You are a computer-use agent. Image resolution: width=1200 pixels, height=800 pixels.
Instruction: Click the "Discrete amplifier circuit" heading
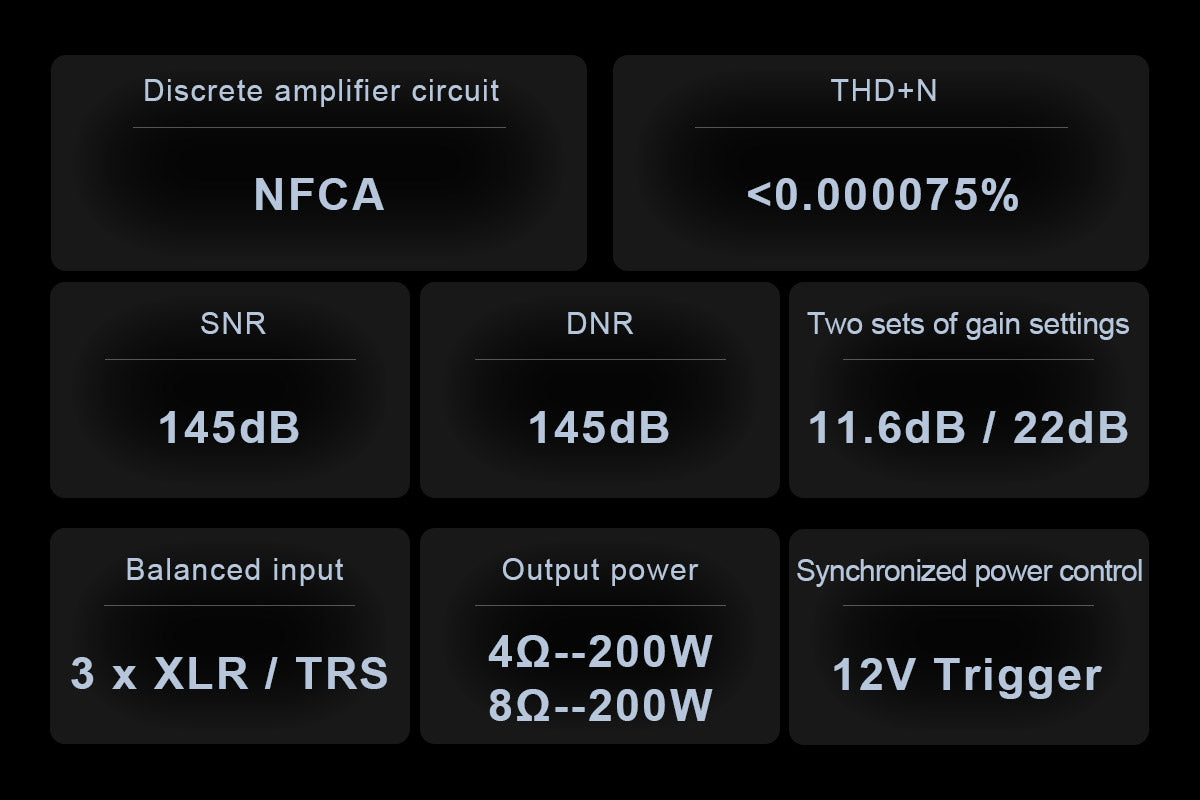point(321,91)
